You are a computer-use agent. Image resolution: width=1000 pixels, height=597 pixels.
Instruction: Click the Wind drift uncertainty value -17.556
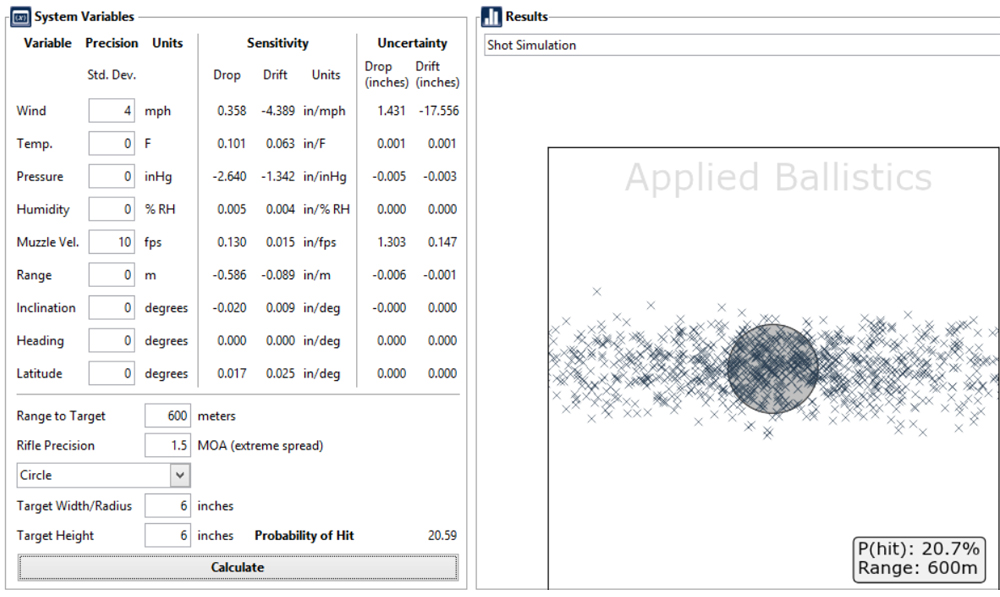coord(439,111)
